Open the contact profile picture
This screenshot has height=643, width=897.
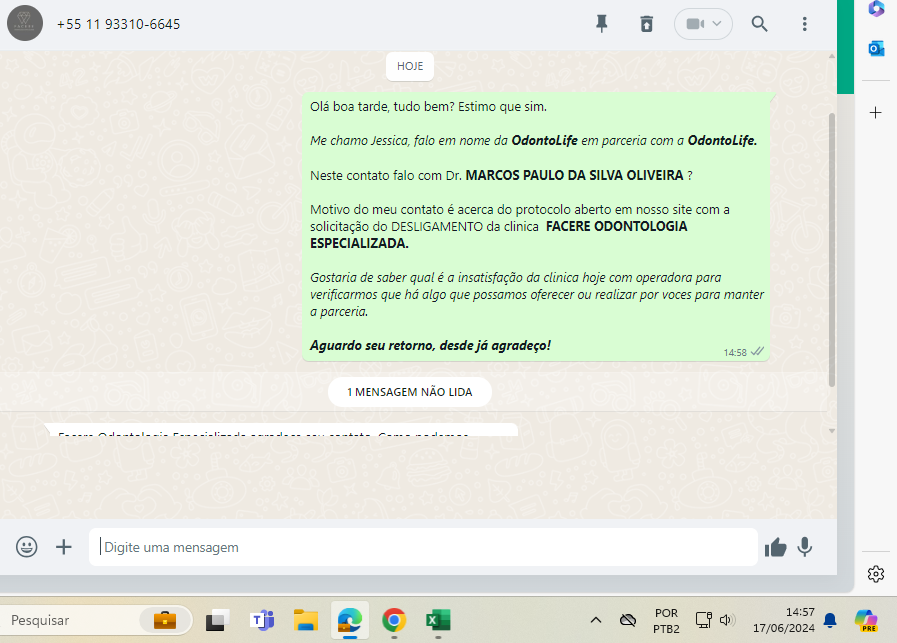(x=25, y=23)
